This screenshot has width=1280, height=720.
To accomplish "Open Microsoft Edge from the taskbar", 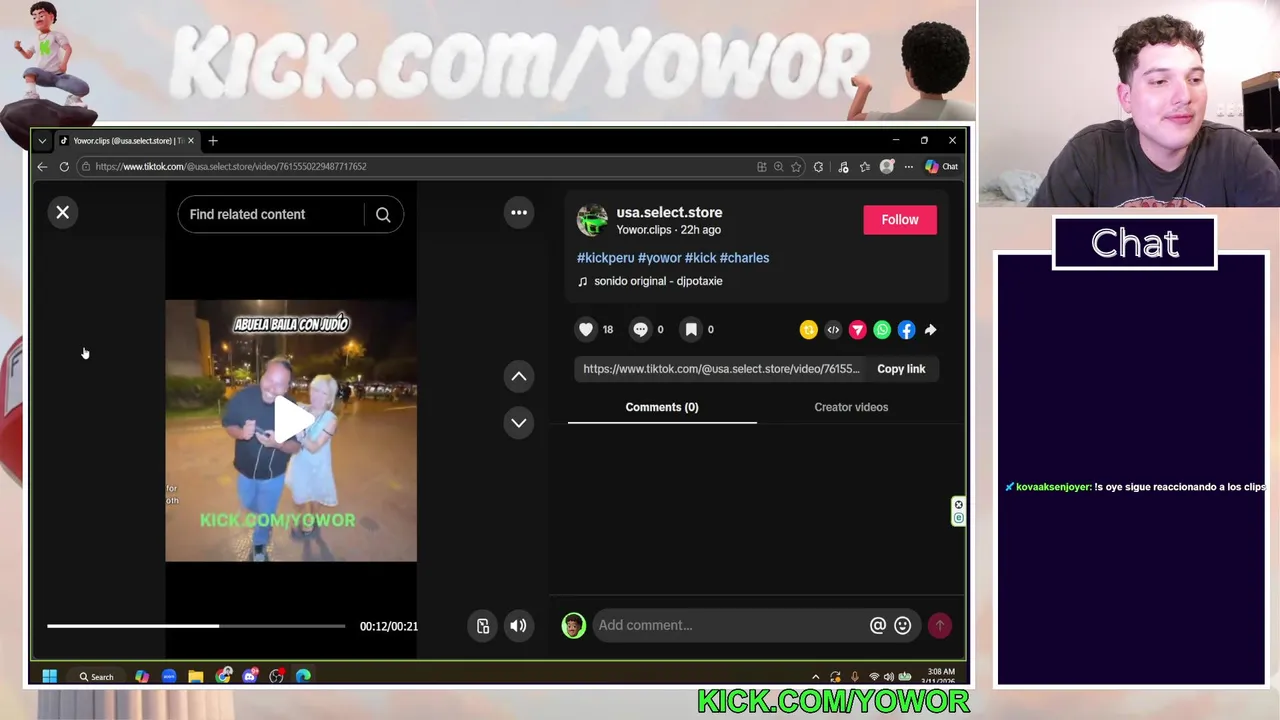I will 303,677.
